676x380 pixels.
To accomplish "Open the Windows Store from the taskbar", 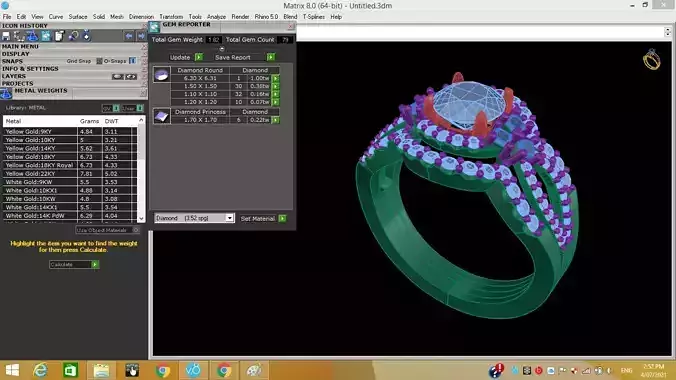I will 70,370.
